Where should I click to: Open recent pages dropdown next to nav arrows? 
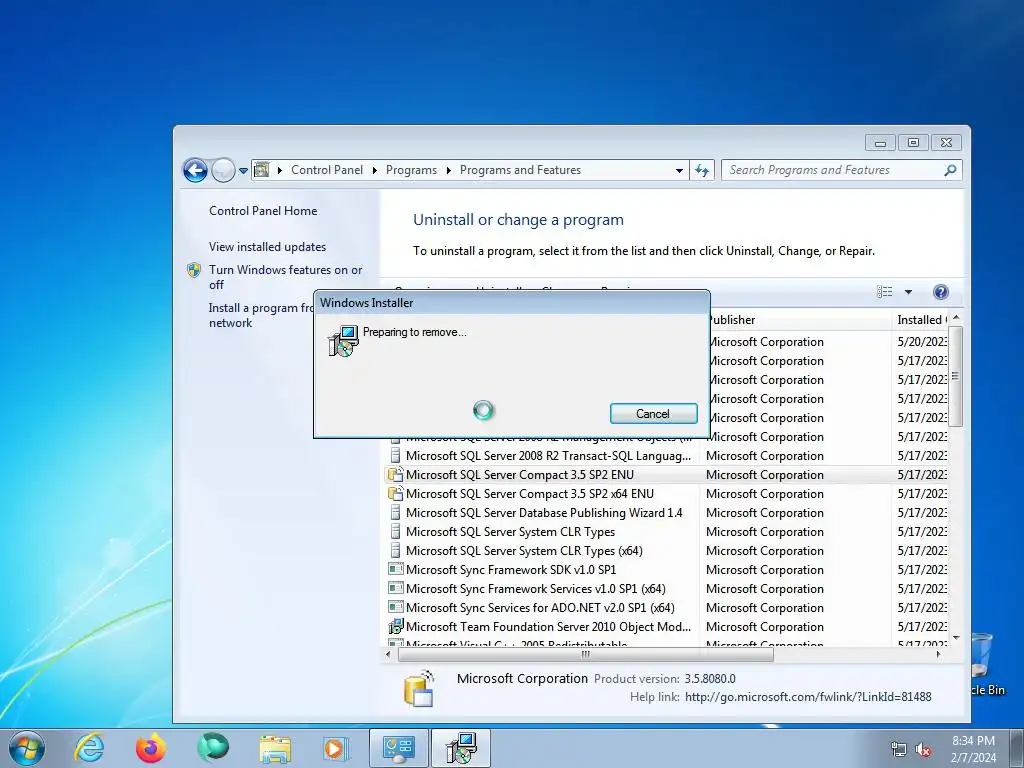243,170
